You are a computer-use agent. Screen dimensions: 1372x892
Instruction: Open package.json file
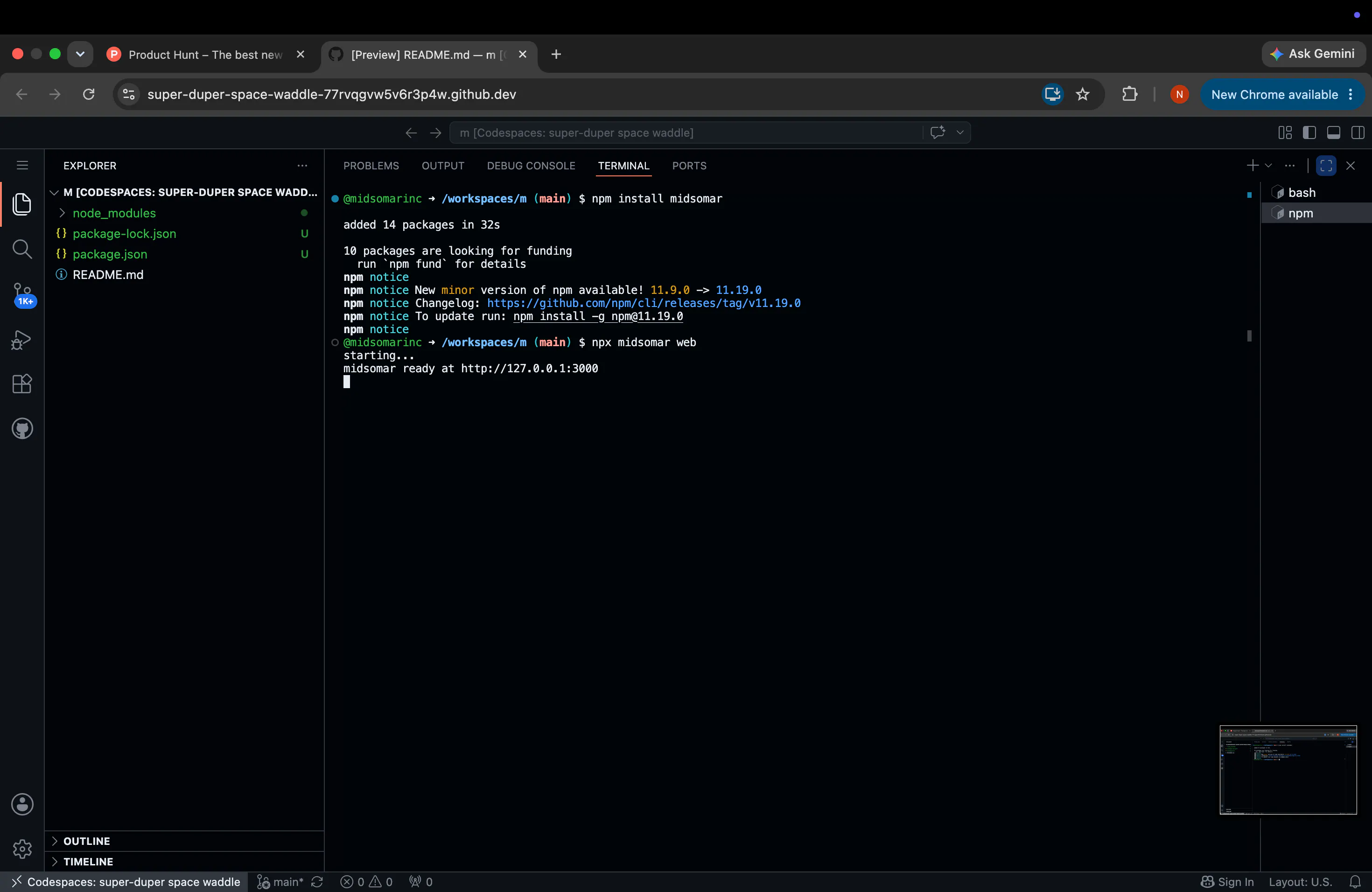click(184, 254)
